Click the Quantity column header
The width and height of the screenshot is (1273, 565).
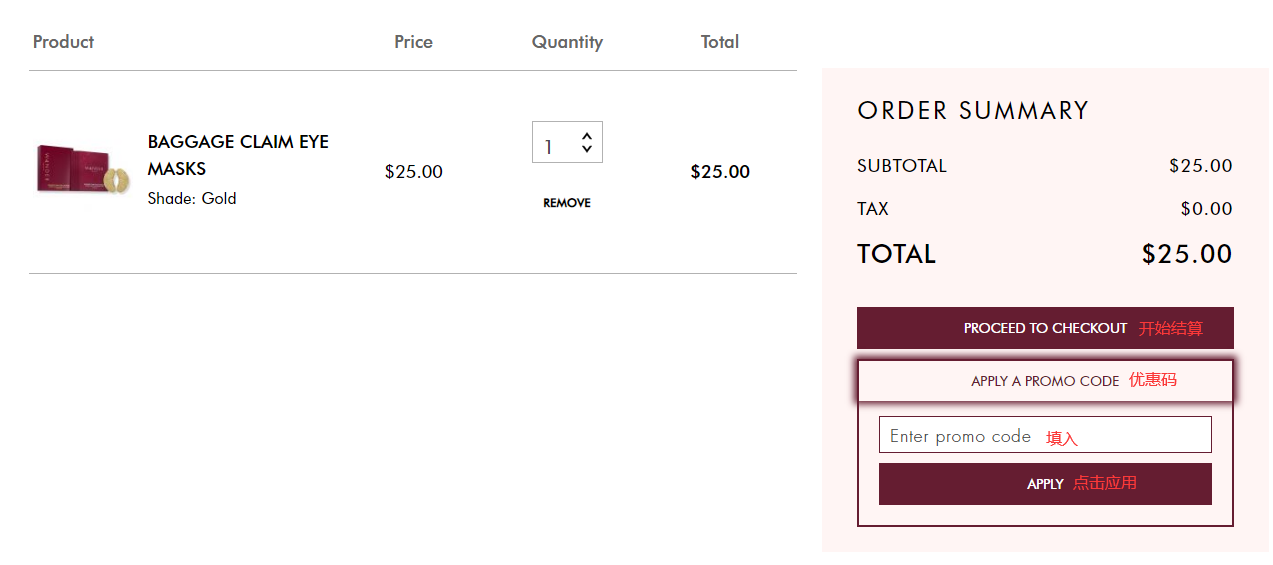567,42
